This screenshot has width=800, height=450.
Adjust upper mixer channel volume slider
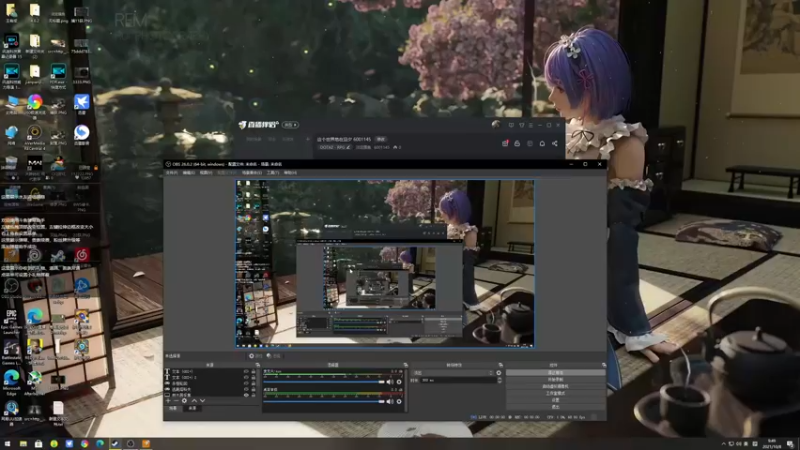pyautogui.click(x=324, y=382)
